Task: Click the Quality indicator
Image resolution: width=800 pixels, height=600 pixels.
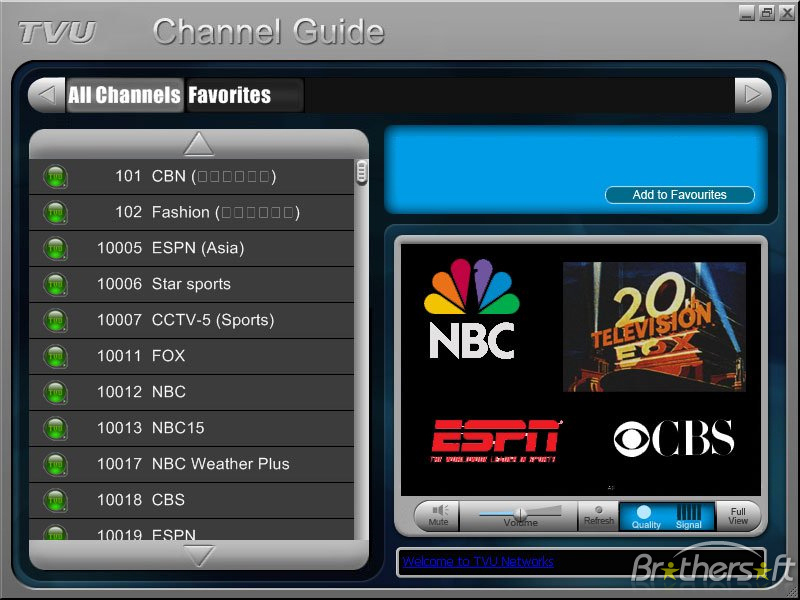Action: [645, 517]
